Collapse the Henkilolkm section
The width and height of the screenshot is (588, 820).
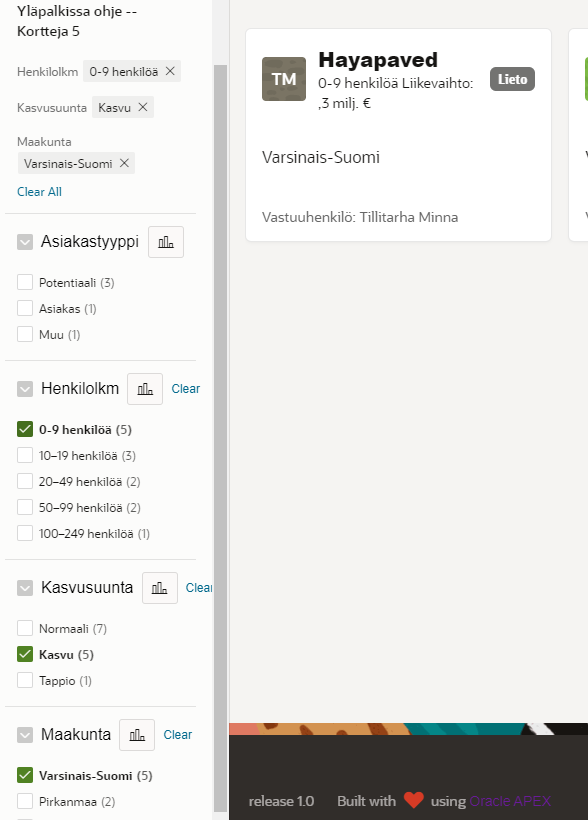pos(25,389)
